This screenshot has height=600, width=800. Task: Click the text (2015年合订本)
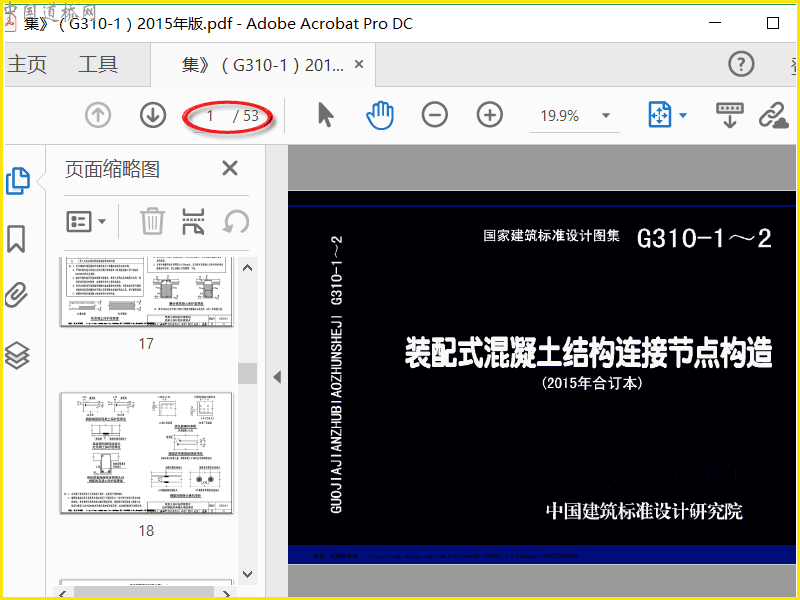click(592, 383)
